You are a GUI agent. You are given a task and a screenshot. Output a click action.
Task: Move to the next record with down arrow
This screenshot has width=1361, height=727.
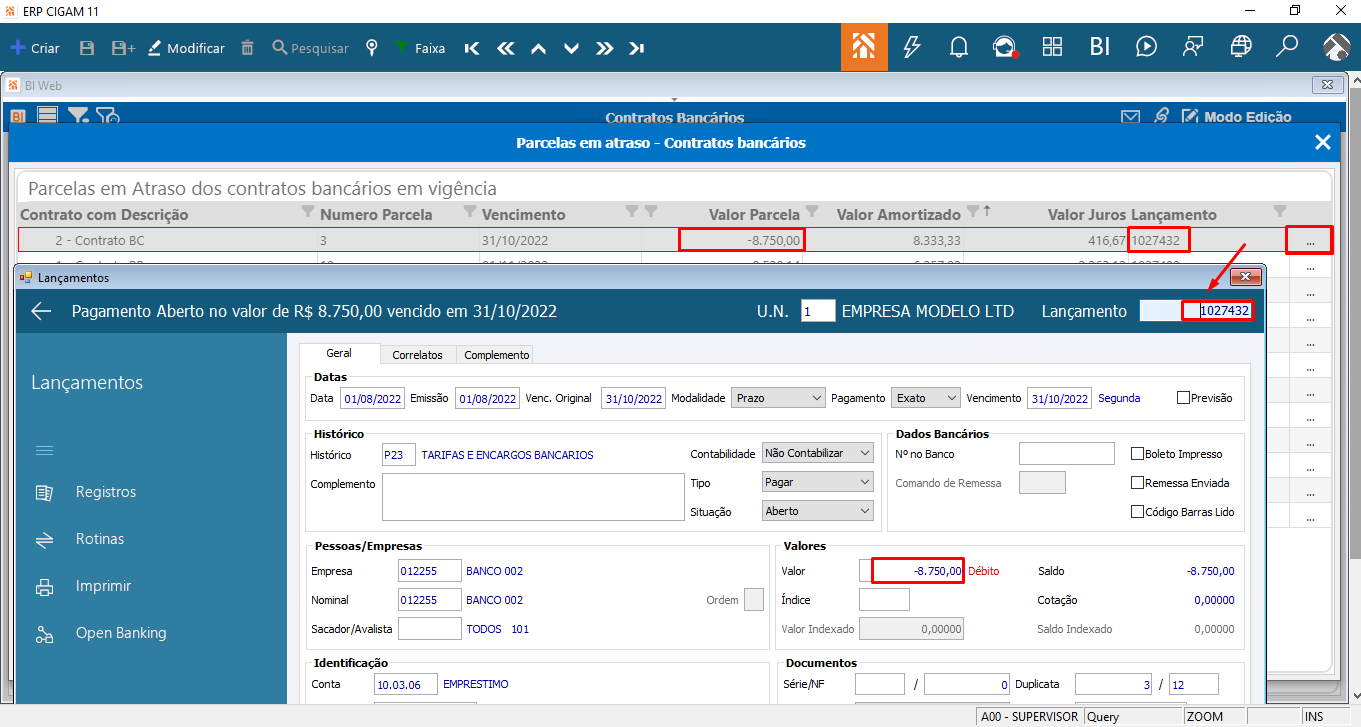click(571, 48)
